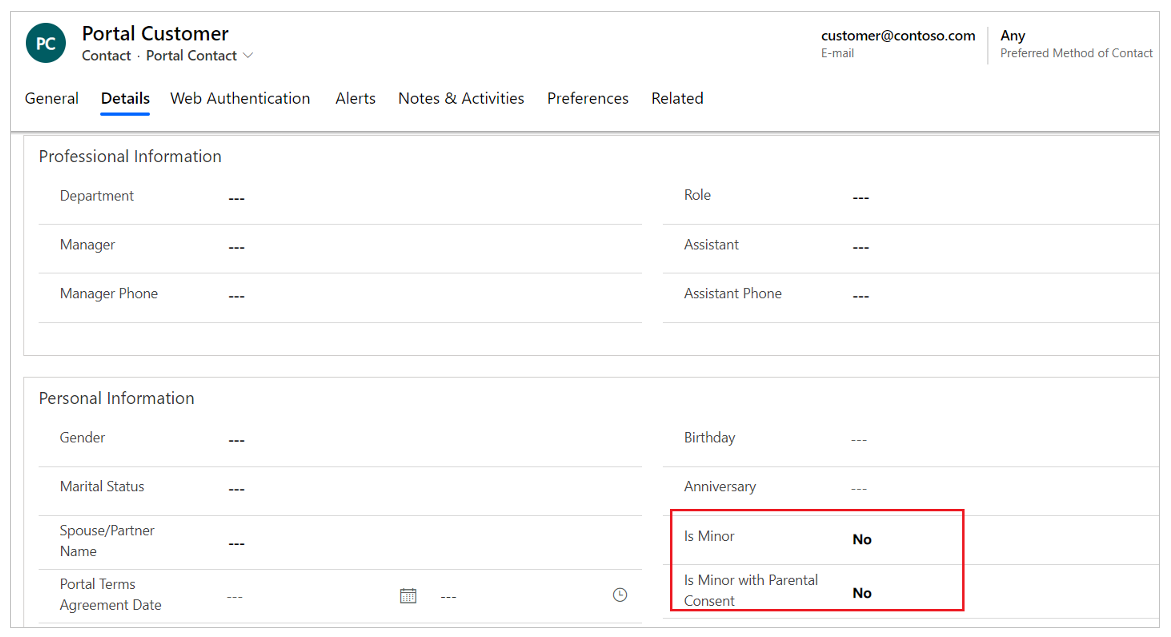Open the Related tab menu
1171x637 pixels.
point(677,98)
